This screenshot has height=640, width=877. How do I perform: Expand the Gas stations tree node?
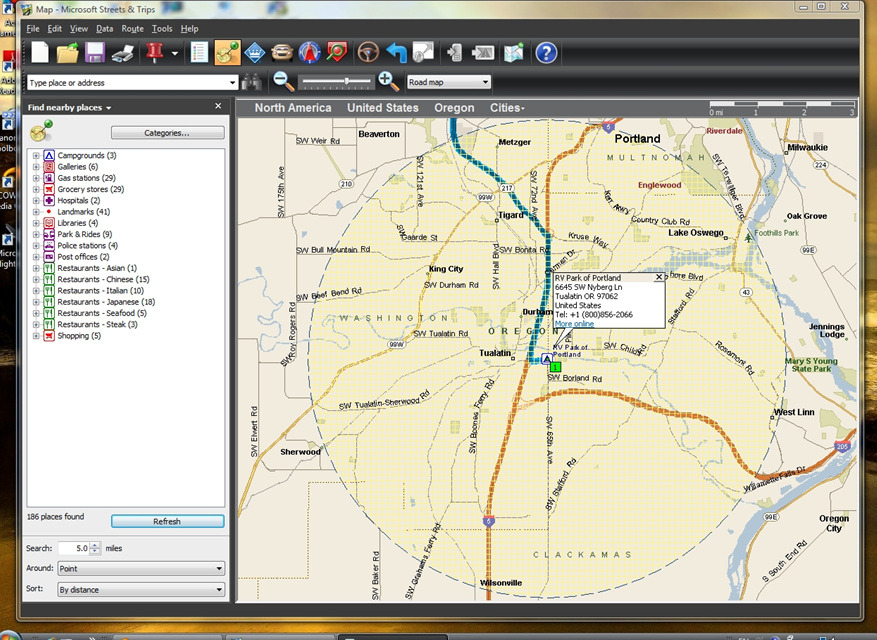[36, 178]
